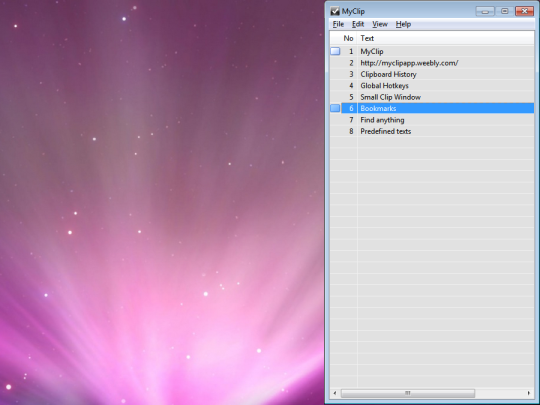Open the File menu
Screen dimensions: 540x405
[x=338, y=24]
